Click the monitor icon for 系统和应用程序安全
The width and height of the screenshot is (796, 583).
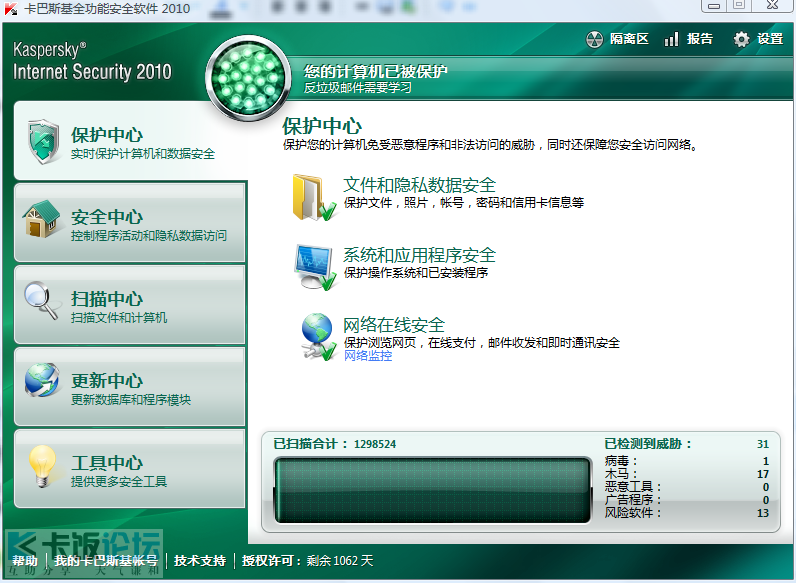tap(315, 267)
